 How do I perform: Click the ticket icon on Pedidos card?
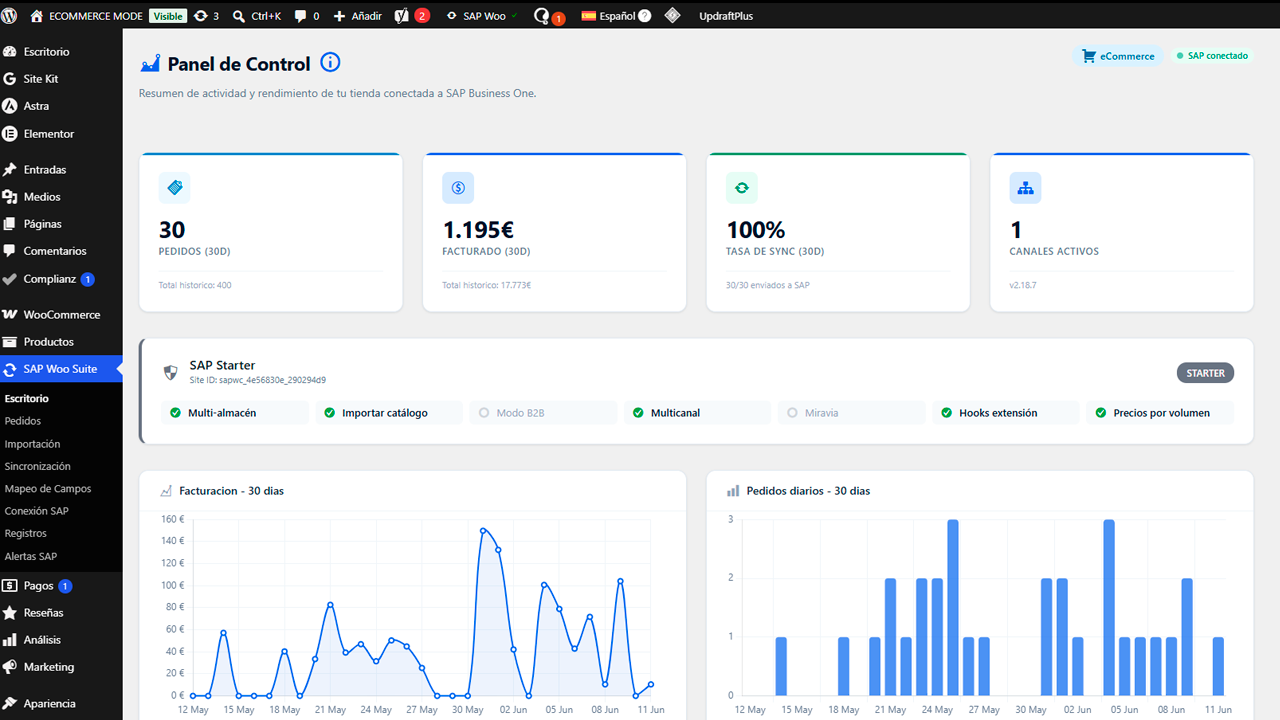click(174, 187)
